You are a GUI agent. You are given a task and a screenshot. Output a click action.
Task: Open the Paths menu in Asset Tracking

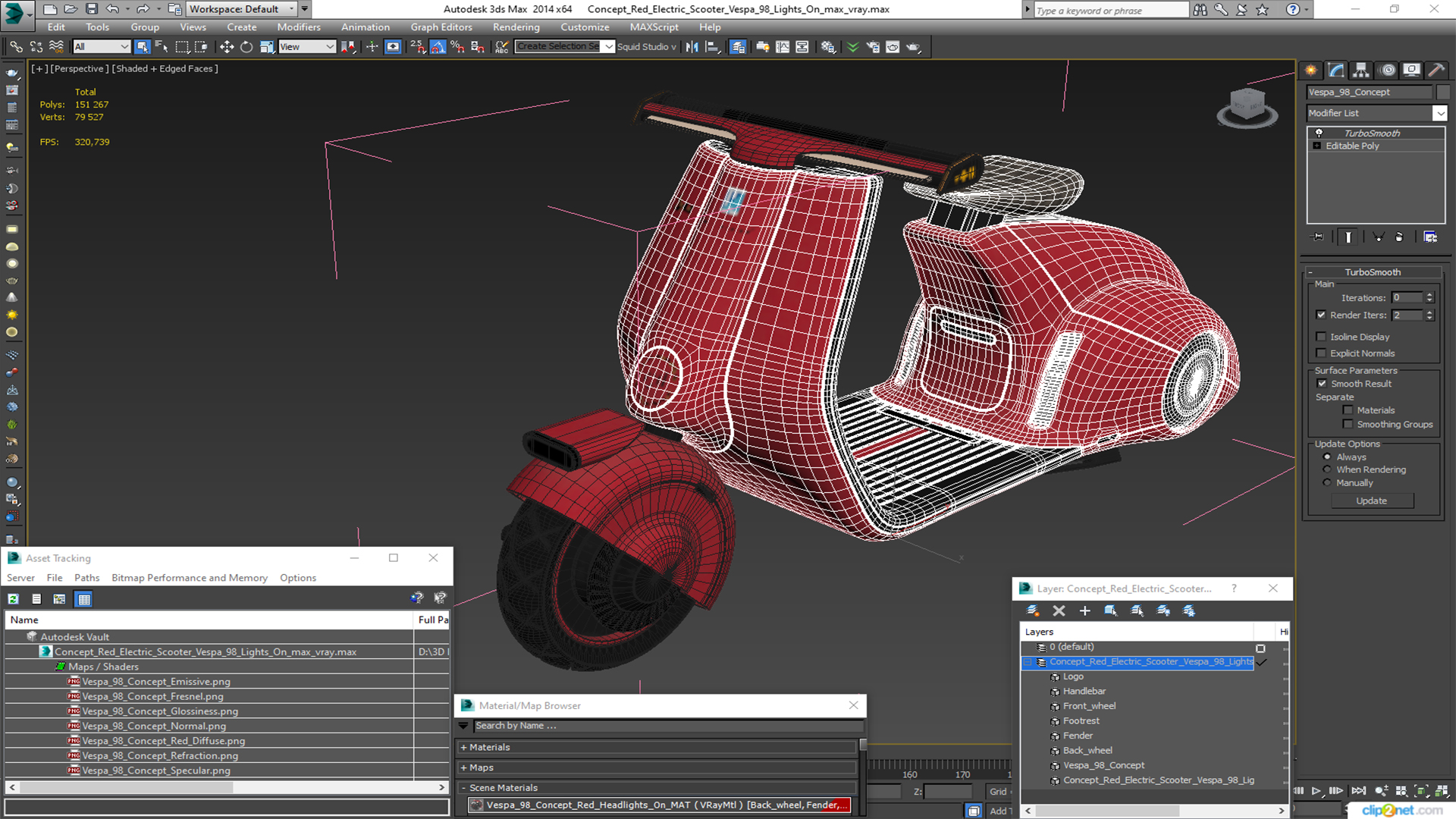(x=87, y=578)
